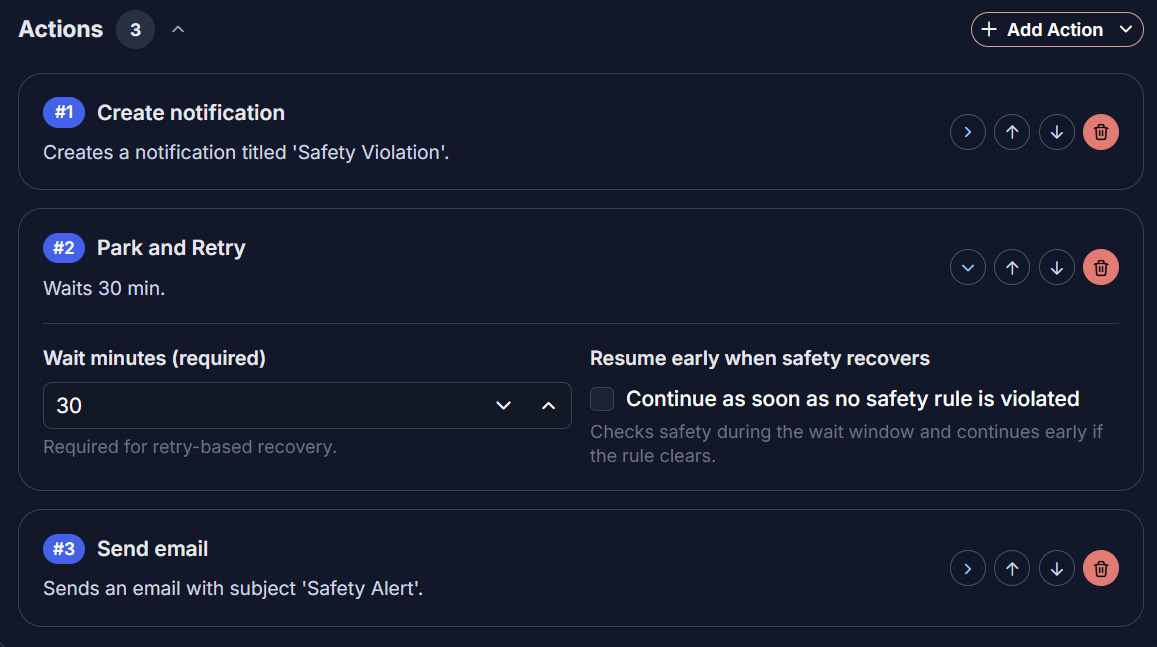The image size is (1157, 647).
Task: Move the 'Create notification' action up
Action: [x=1012, y=132]
